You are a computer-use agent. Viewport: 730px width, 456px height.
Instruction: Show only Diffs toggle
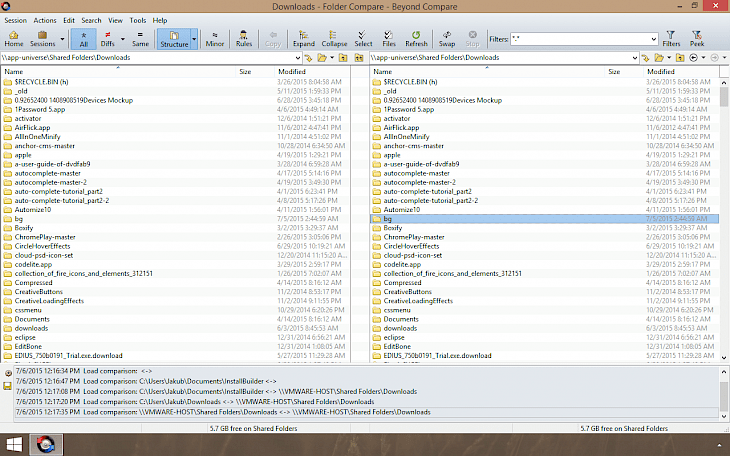[108, 39]
